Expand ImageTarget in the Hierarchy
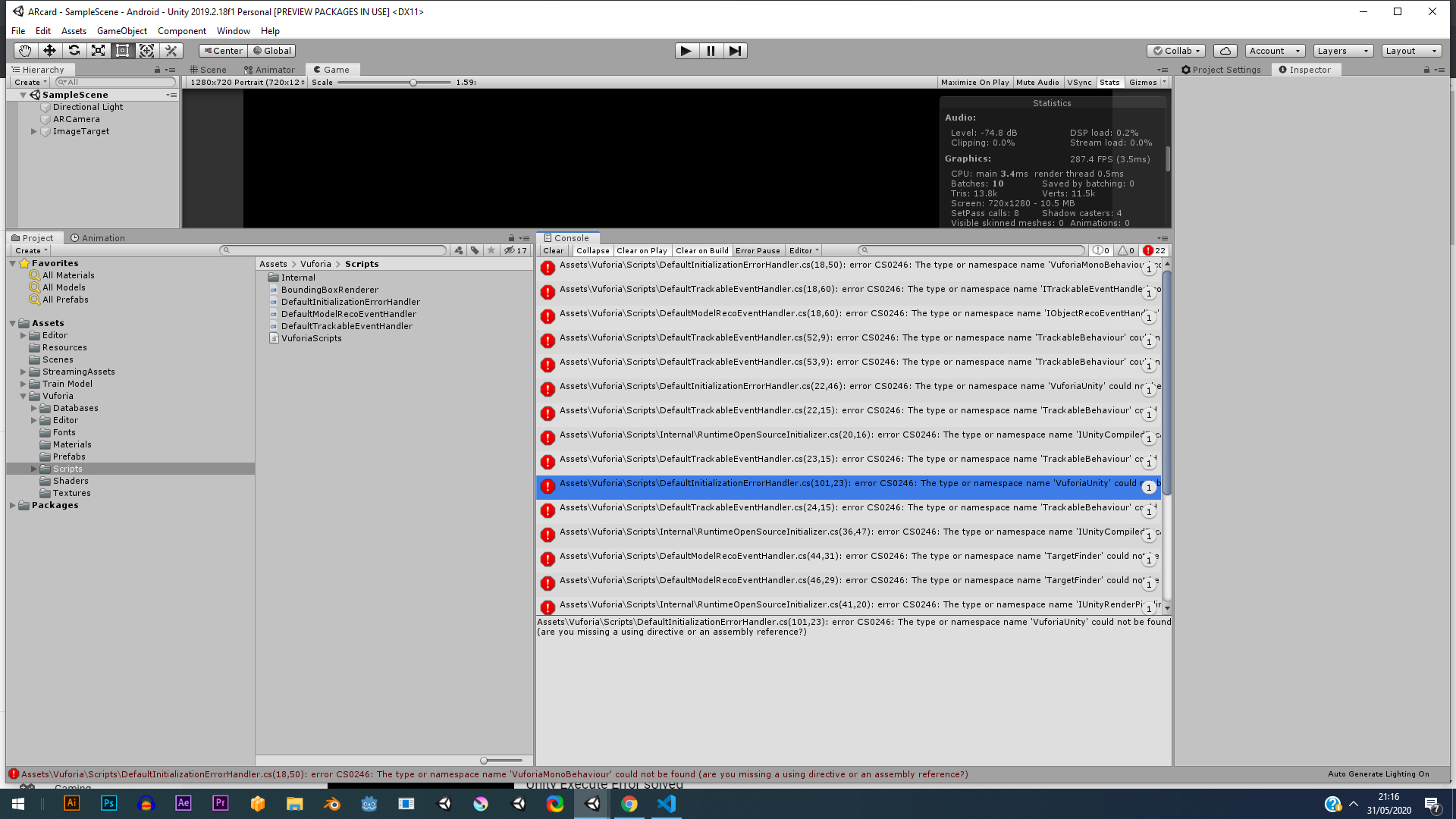Screen dimensions: 1456x819 pos(34,131)
